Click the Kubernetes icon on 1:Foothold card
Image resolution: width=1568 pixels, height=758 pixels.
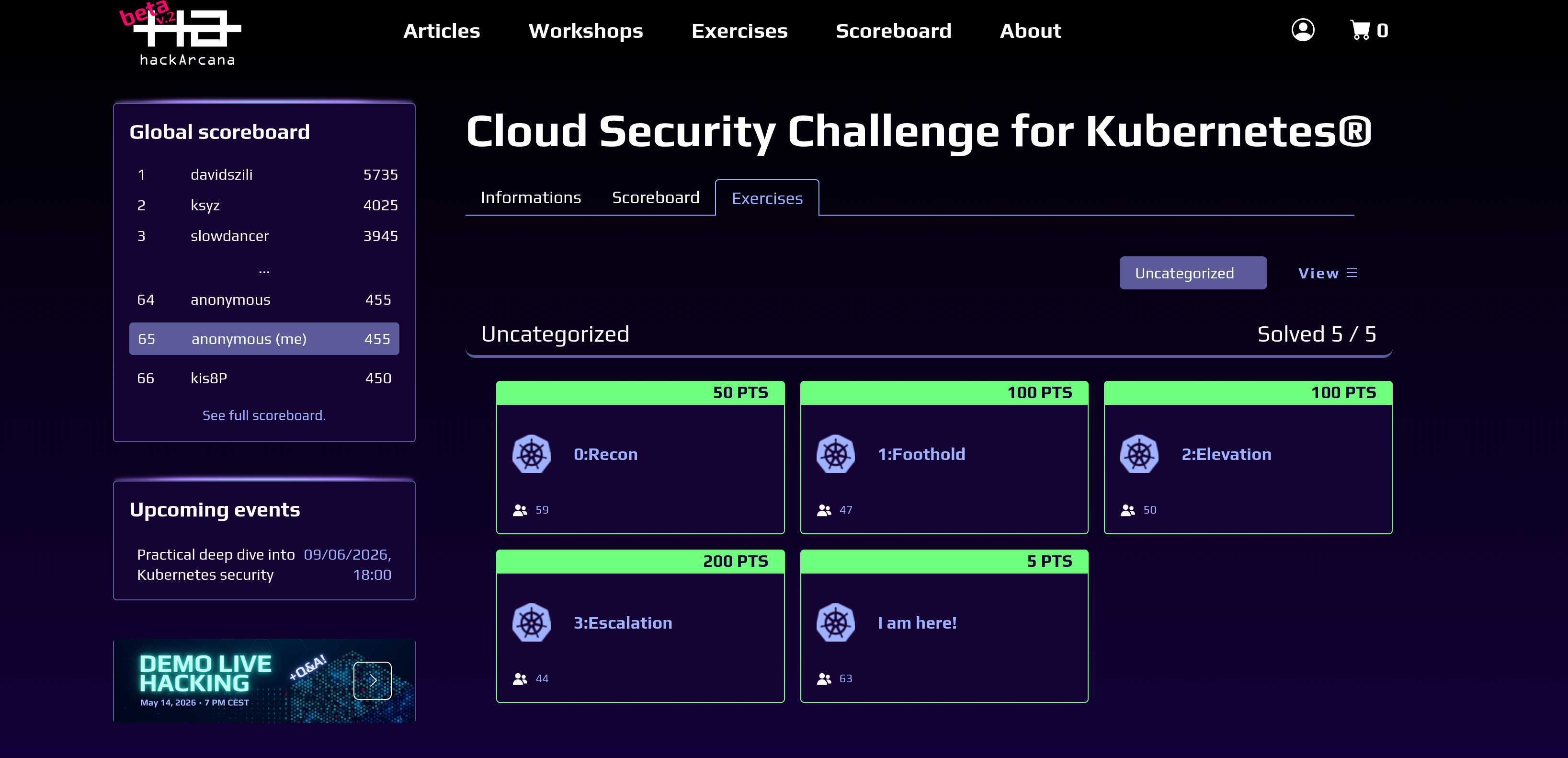point(835,454)
